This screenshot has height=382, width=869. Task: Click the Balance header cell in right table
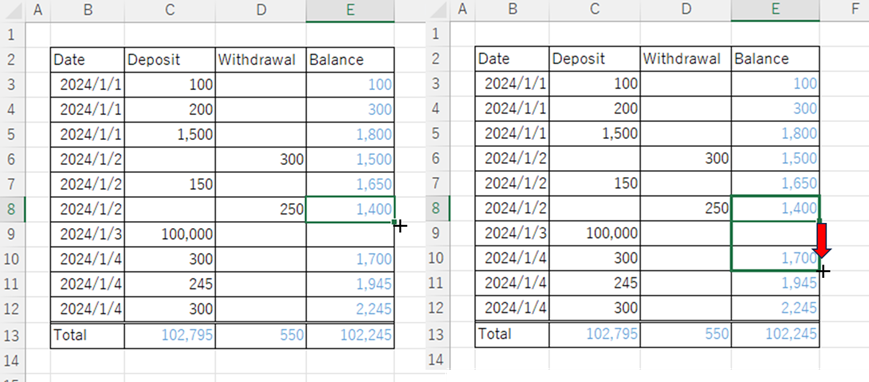tap(775, 60)
